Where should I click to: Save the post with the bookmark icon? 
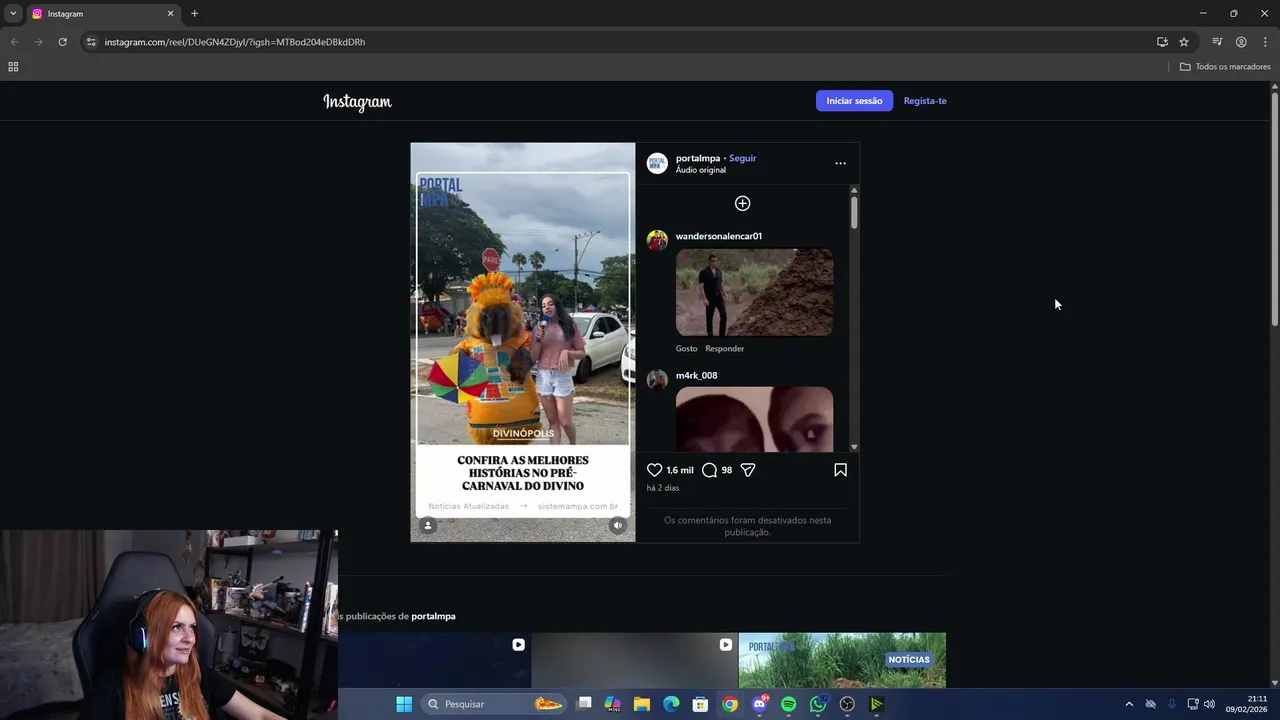tap(840, 470)
